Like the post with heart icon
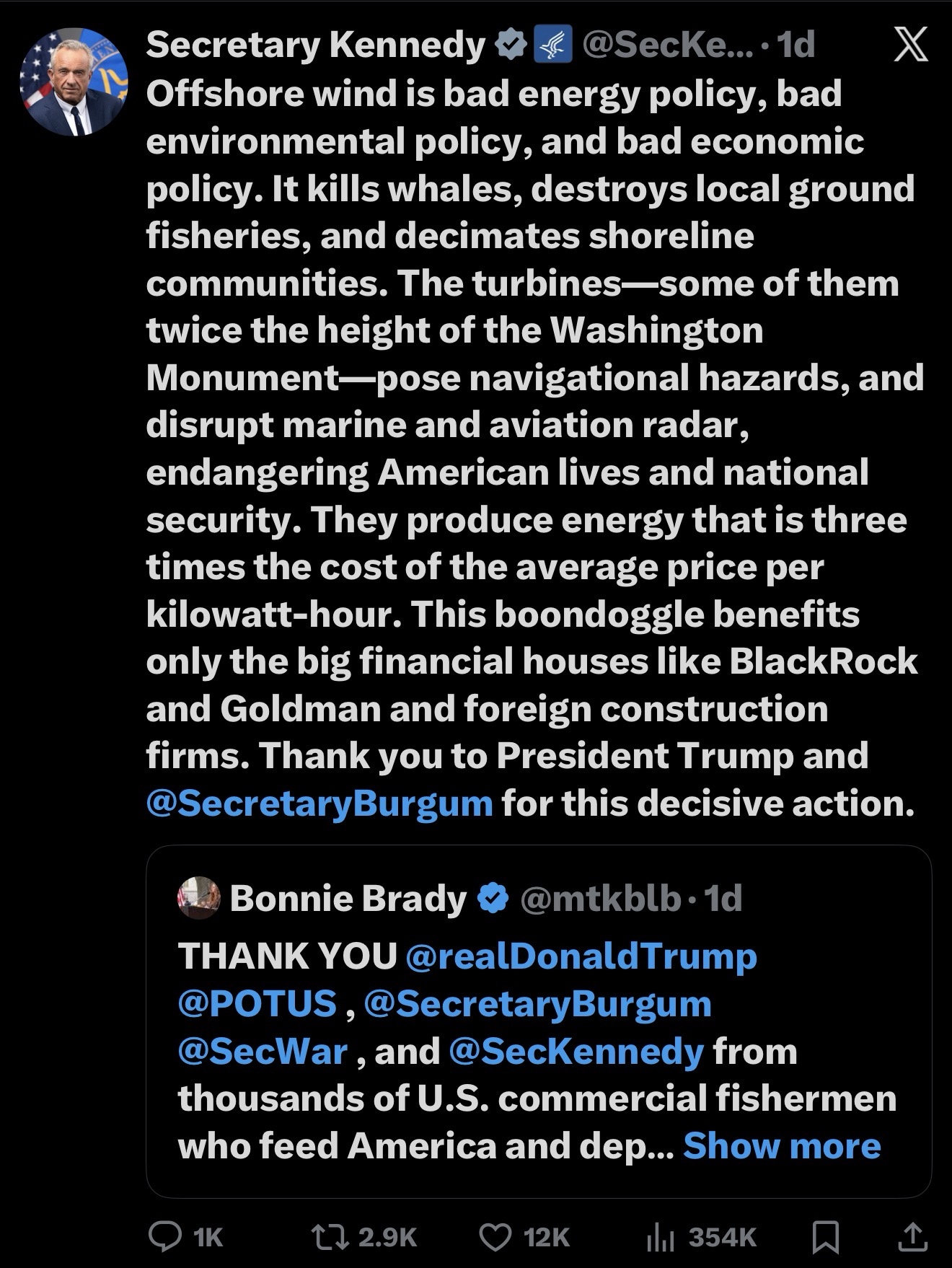Image resolution: width=952 pixels, height=1268 pixels. [495, 1237]
